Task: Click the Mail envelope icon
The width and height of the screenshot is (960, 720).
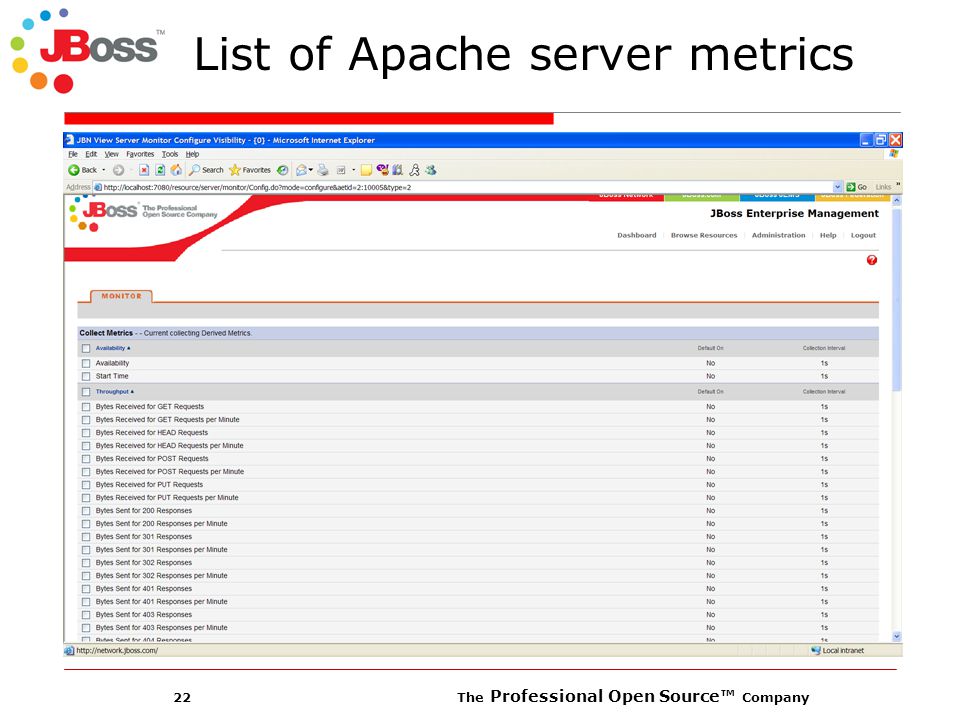Action: 301,170
